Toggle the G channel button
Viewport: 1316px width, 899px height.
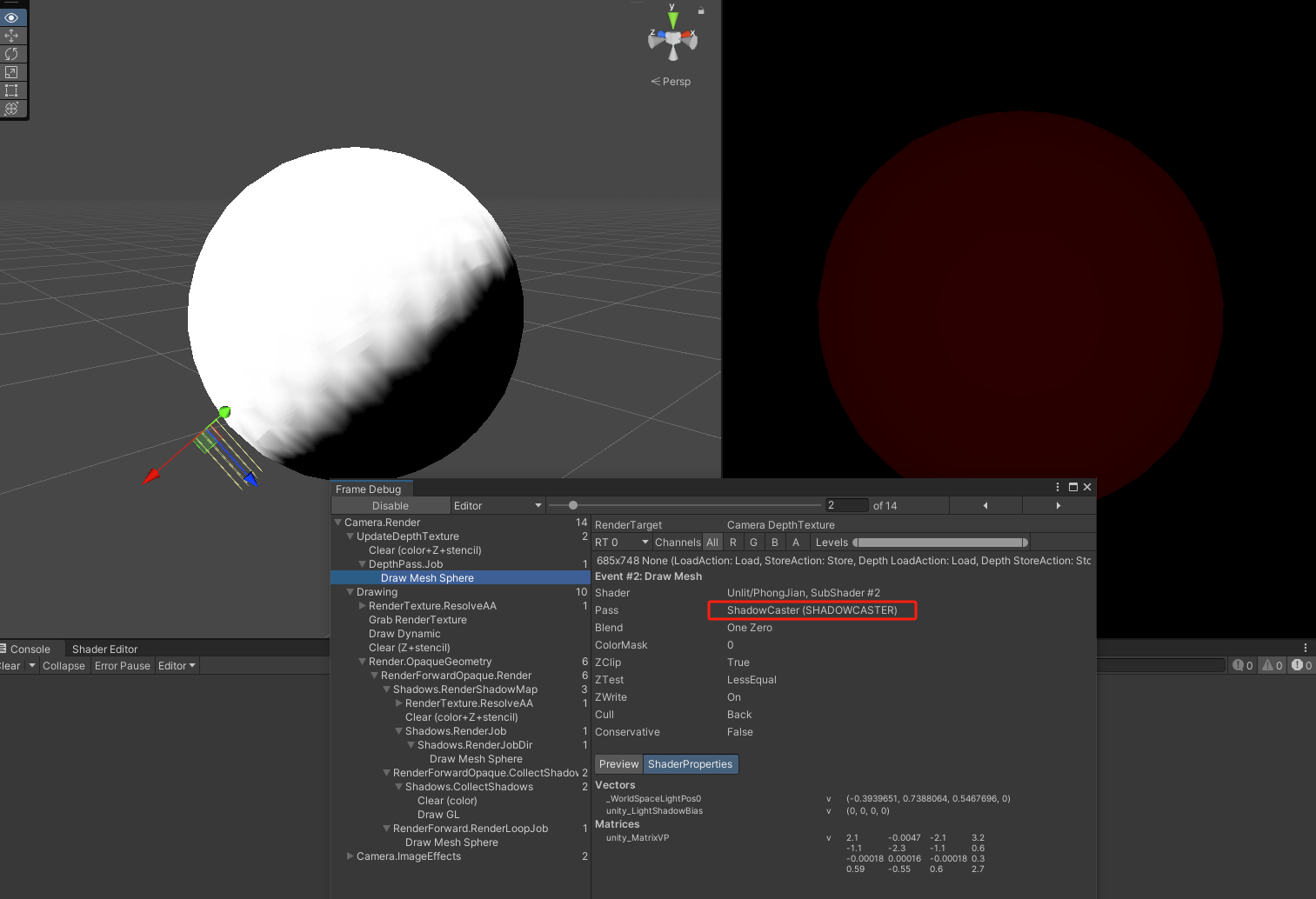(754, 543)
